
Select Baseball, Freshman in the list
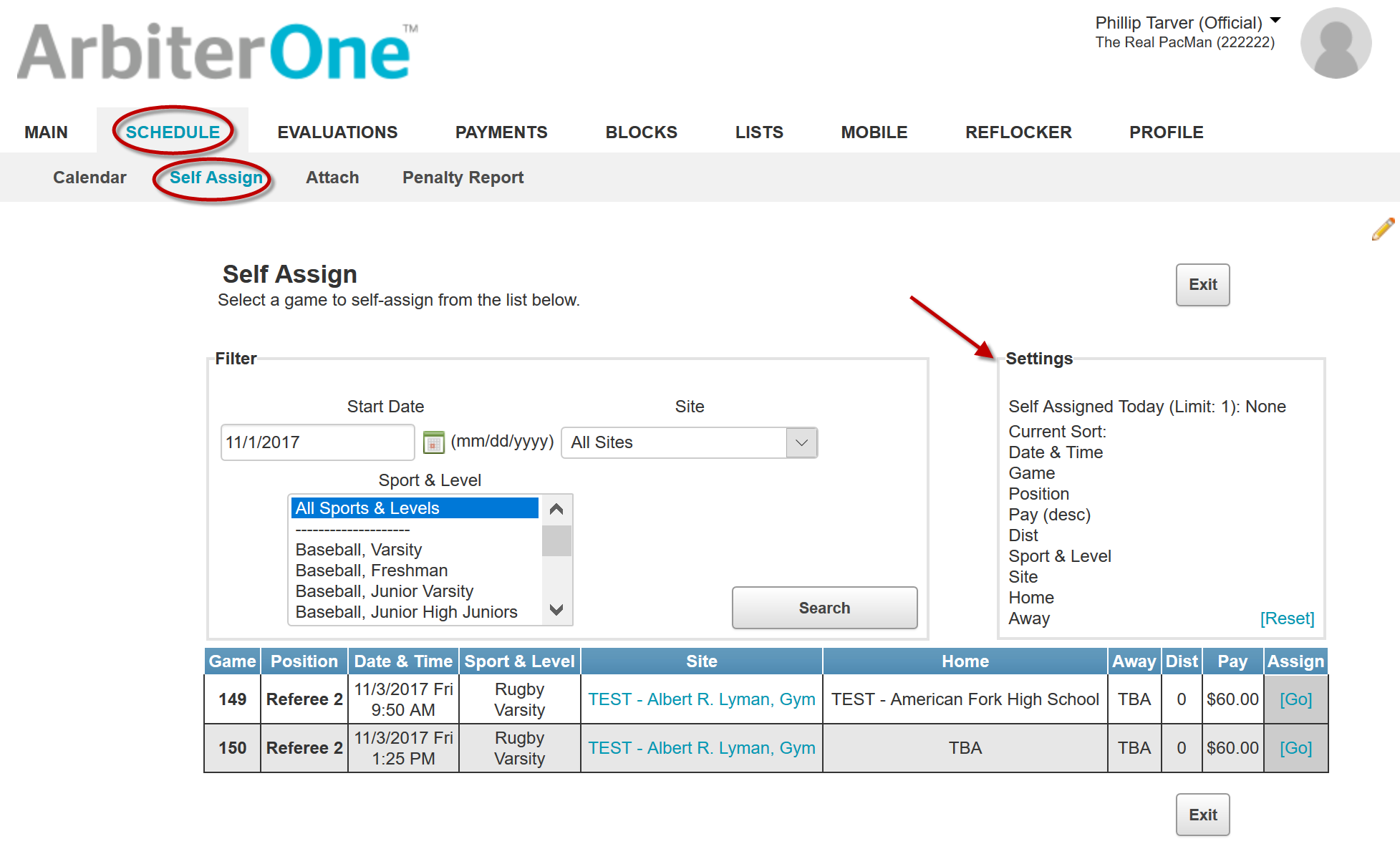tap(415, 571)
